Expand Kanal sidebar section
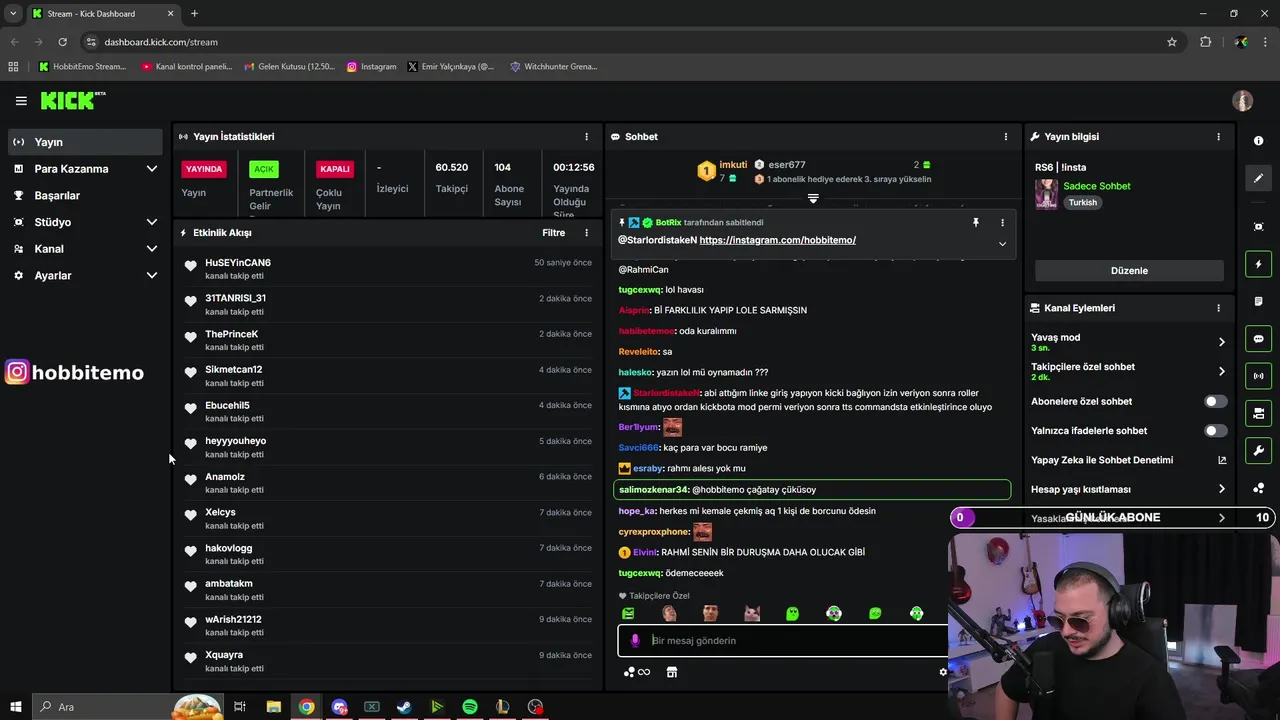 (x=152, y=249)
